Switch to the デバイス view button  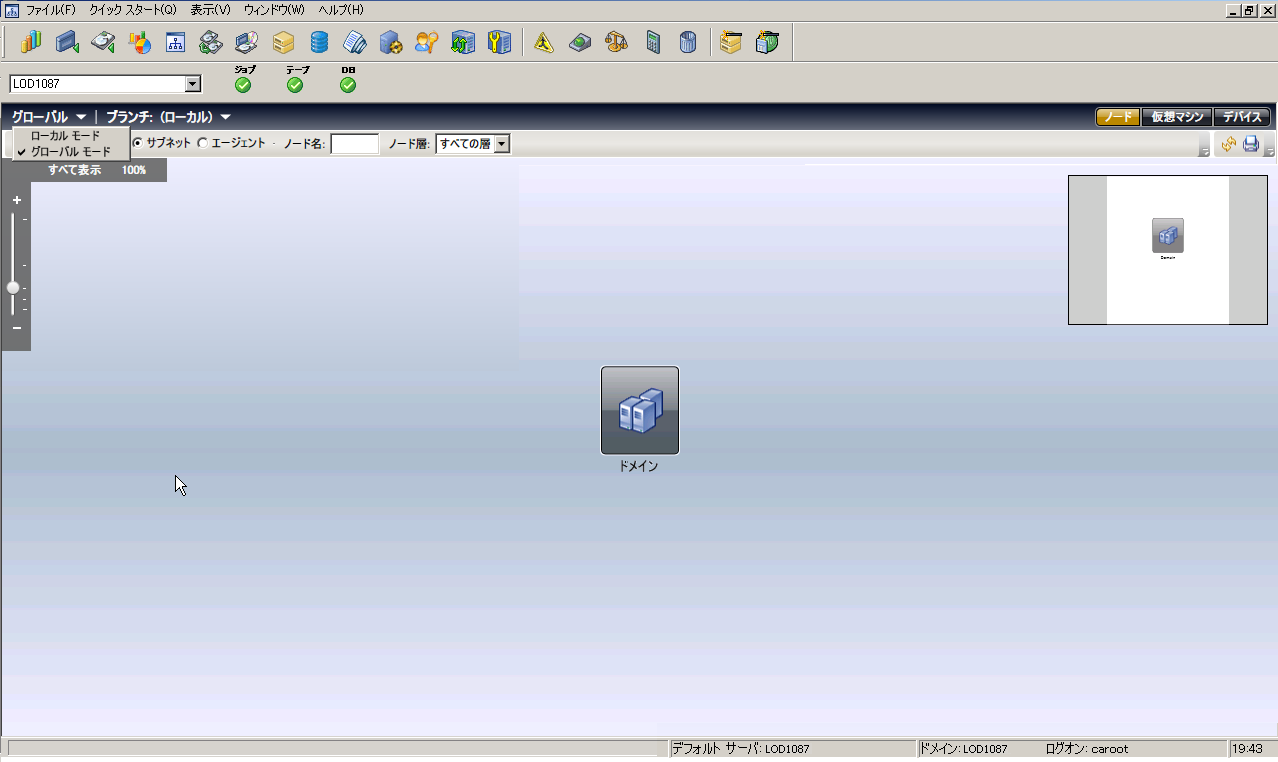(x=1242, y=117)
